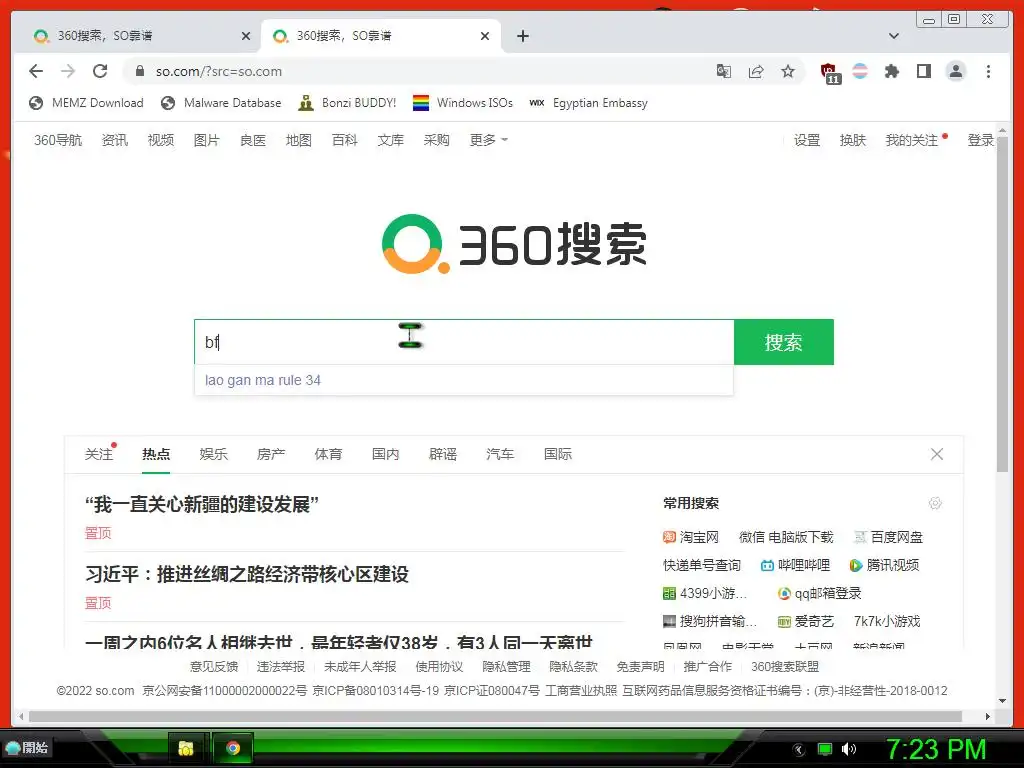
Task: Open the translate page icon
Action: point(724,71)
